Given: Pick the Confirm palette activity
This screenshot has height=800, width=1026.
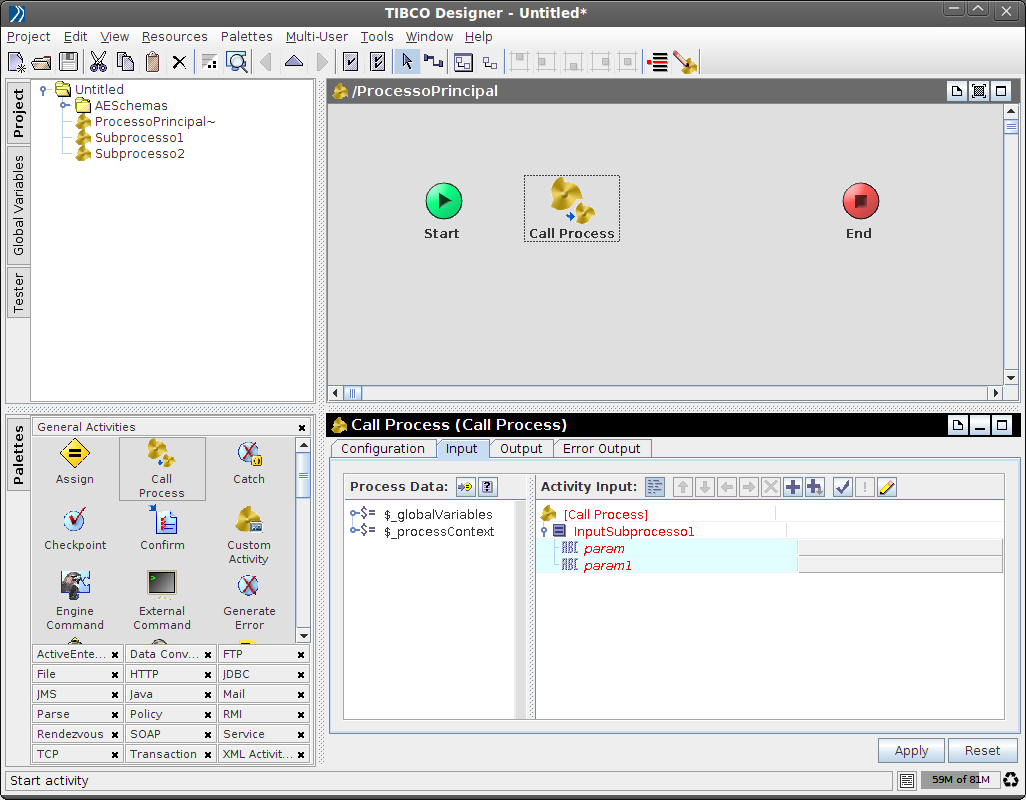Looking at the screenshot, I should 162,529.
